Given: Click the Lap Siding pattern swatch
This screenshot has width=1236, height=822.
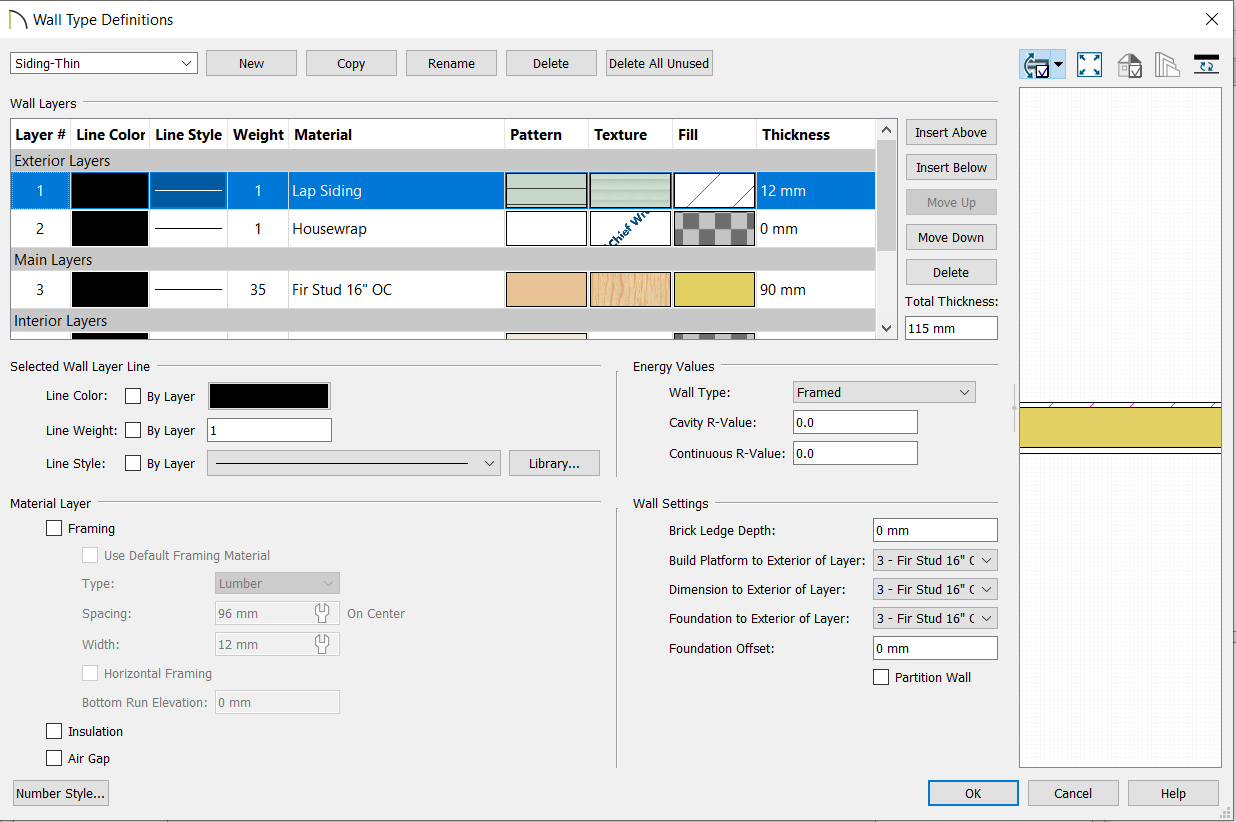Looking at the screenshot, I should pyautogui.click(x=546, y=190).
